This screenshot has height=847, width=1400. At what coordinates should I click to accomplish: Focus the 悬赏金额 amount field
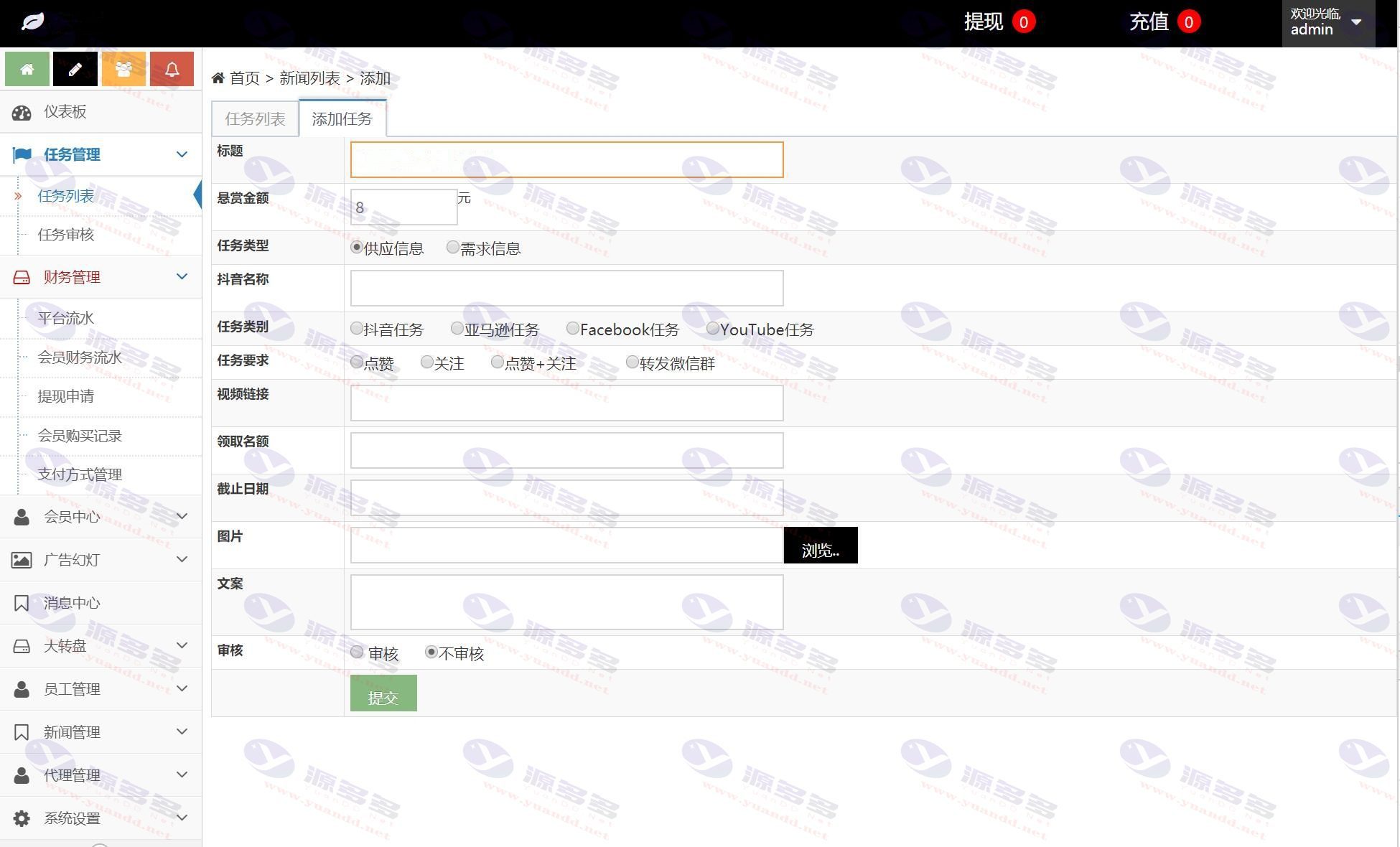point(403,207)
